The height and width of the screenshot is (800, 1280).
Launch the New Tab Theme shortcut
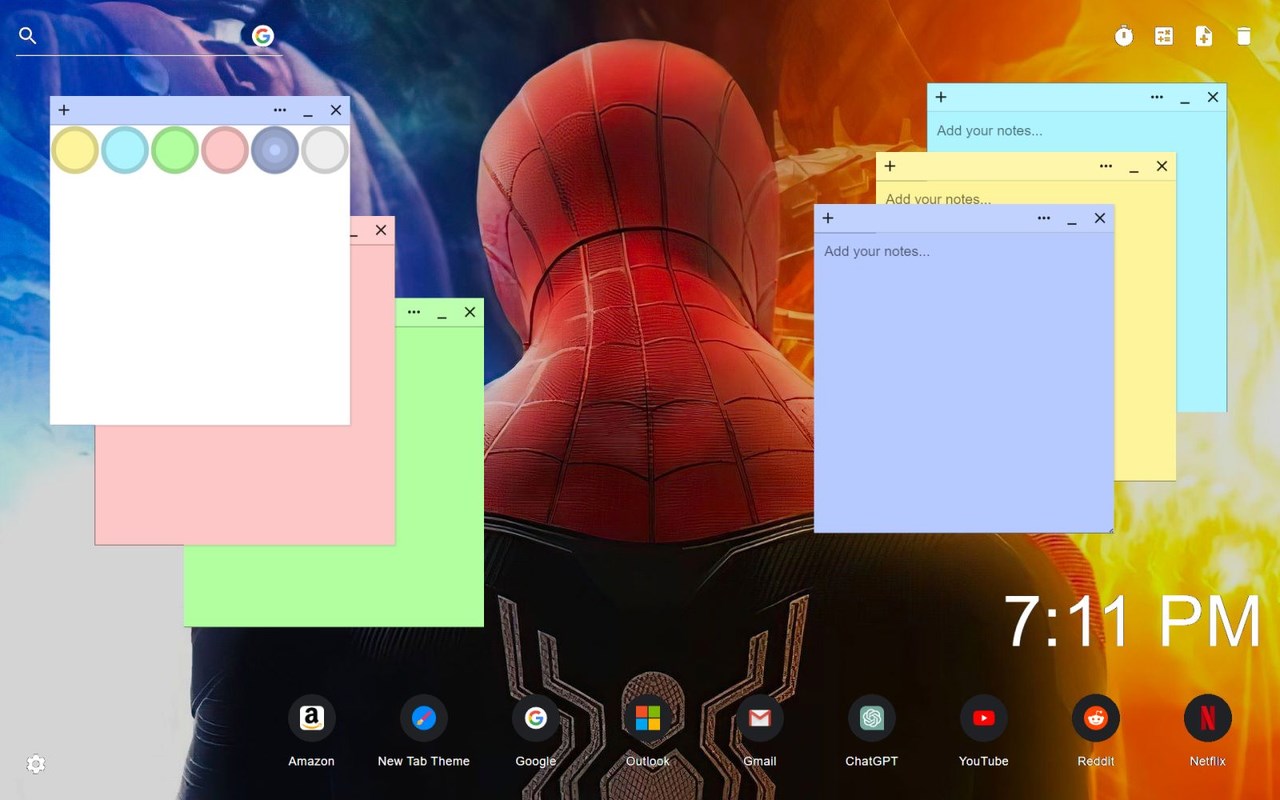424,718
